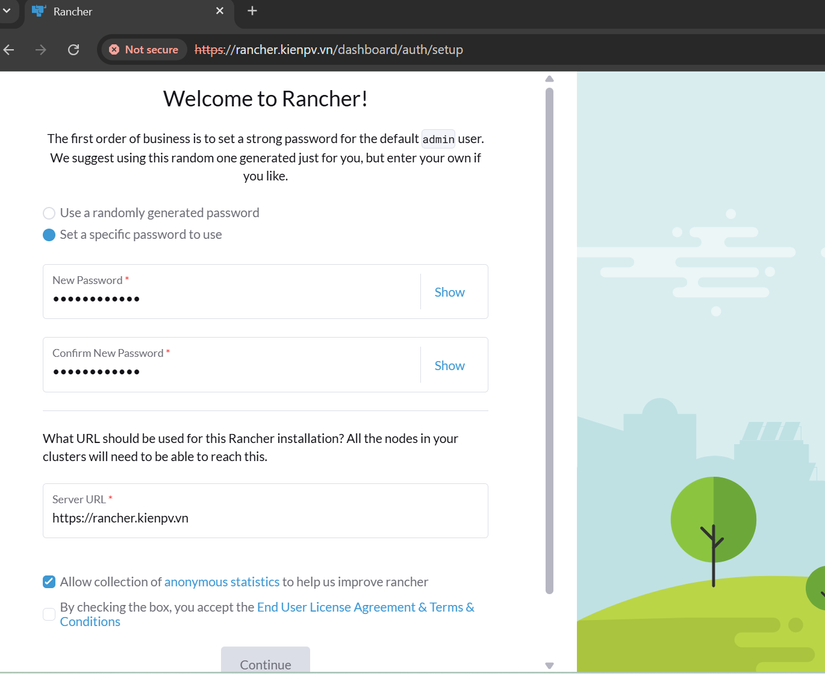
Task: Accept the End User License Agreement checkbox
Action: pos(49,615)
